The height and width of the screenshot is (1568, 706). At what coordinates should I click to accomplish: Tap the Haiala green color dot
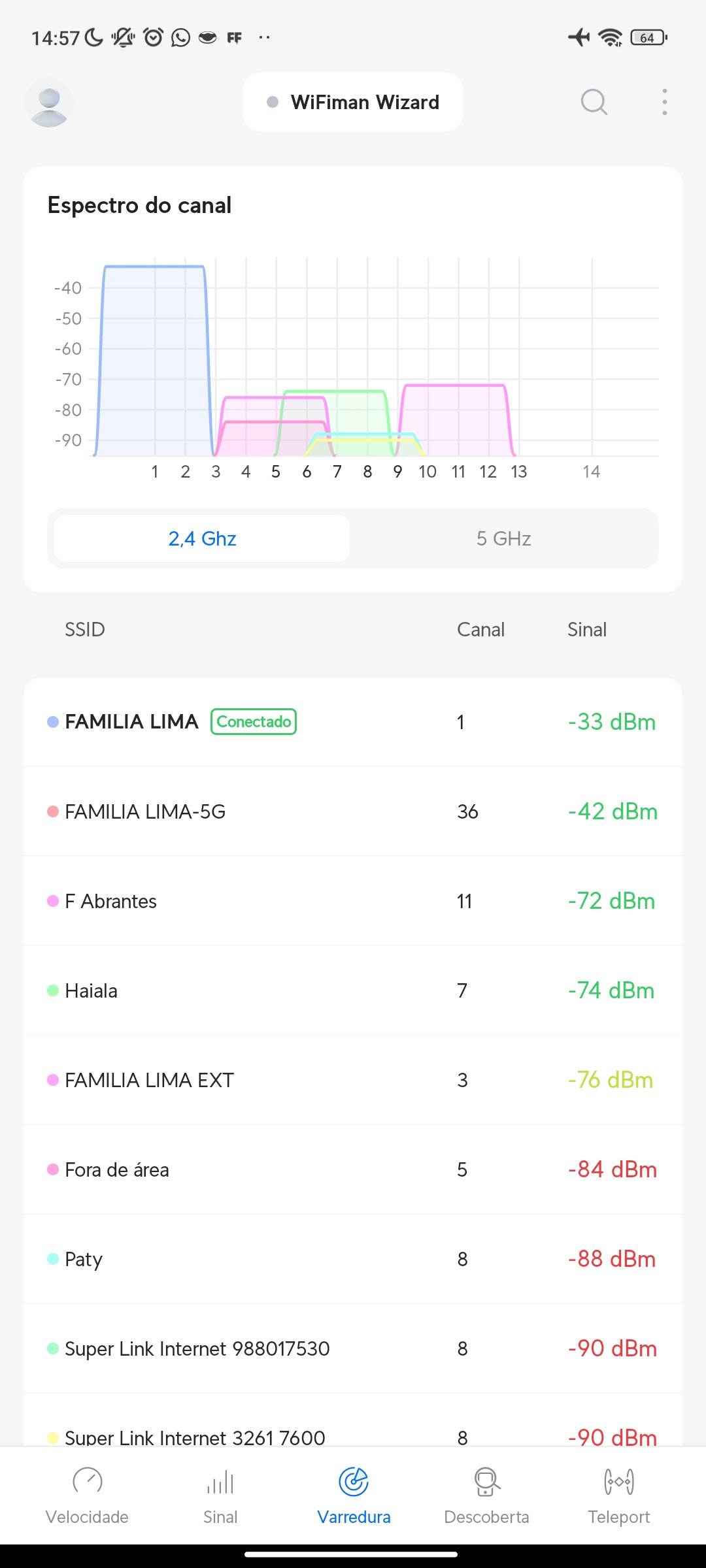[53, 990]
